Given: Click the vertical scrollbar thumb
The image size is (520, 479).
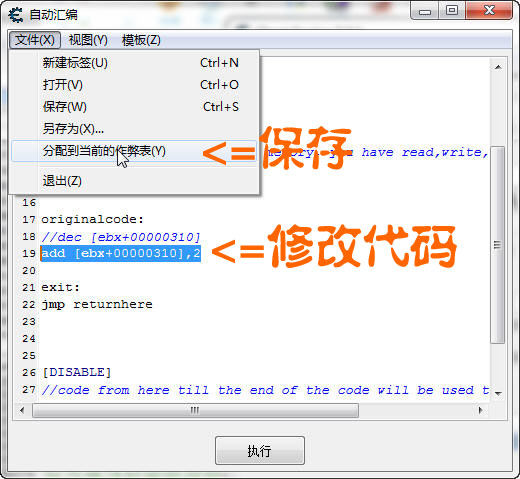Looking at the screenshot, I should coord(497,245).
